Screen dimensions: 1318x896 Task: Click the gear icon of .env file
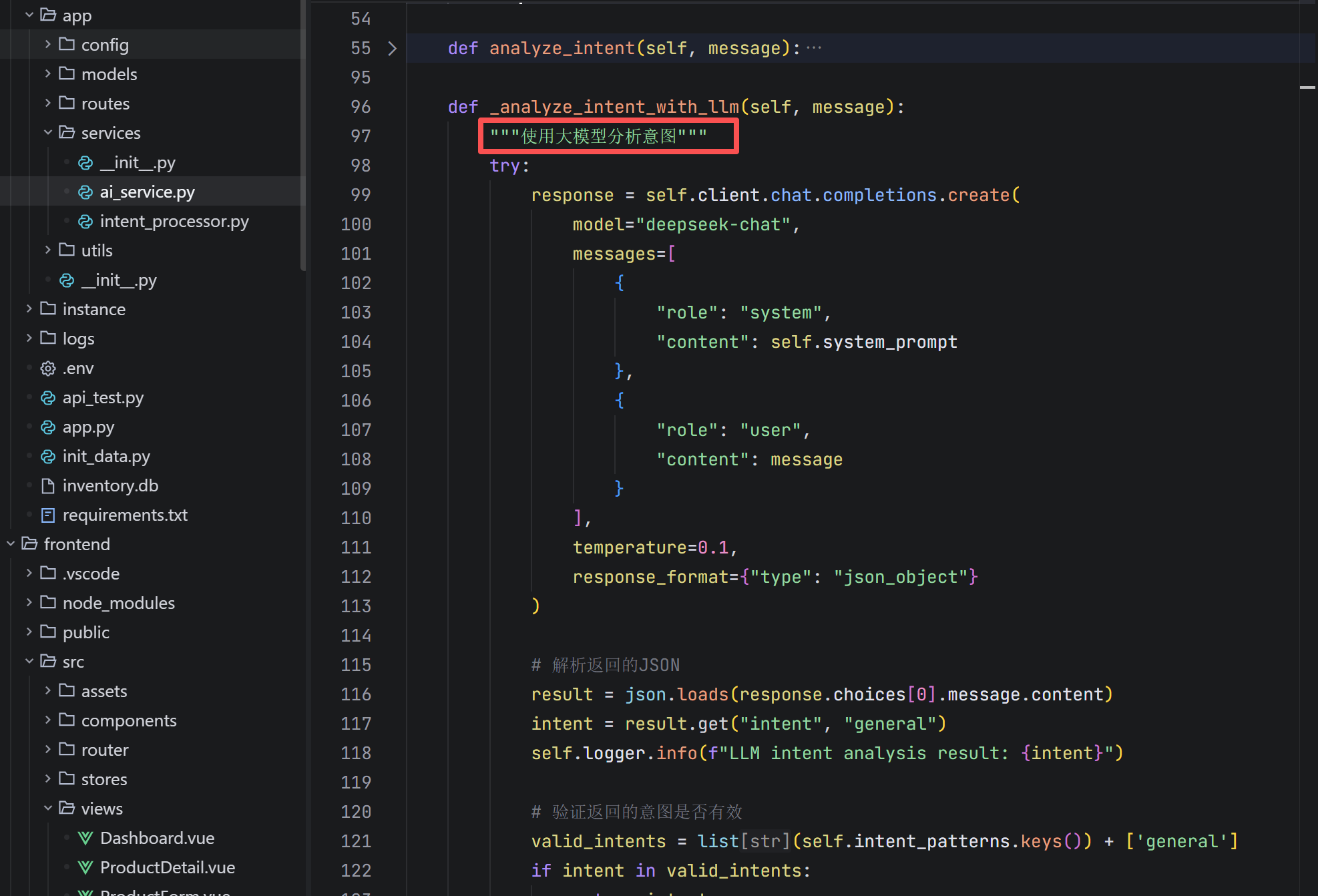tap(48, 369)
